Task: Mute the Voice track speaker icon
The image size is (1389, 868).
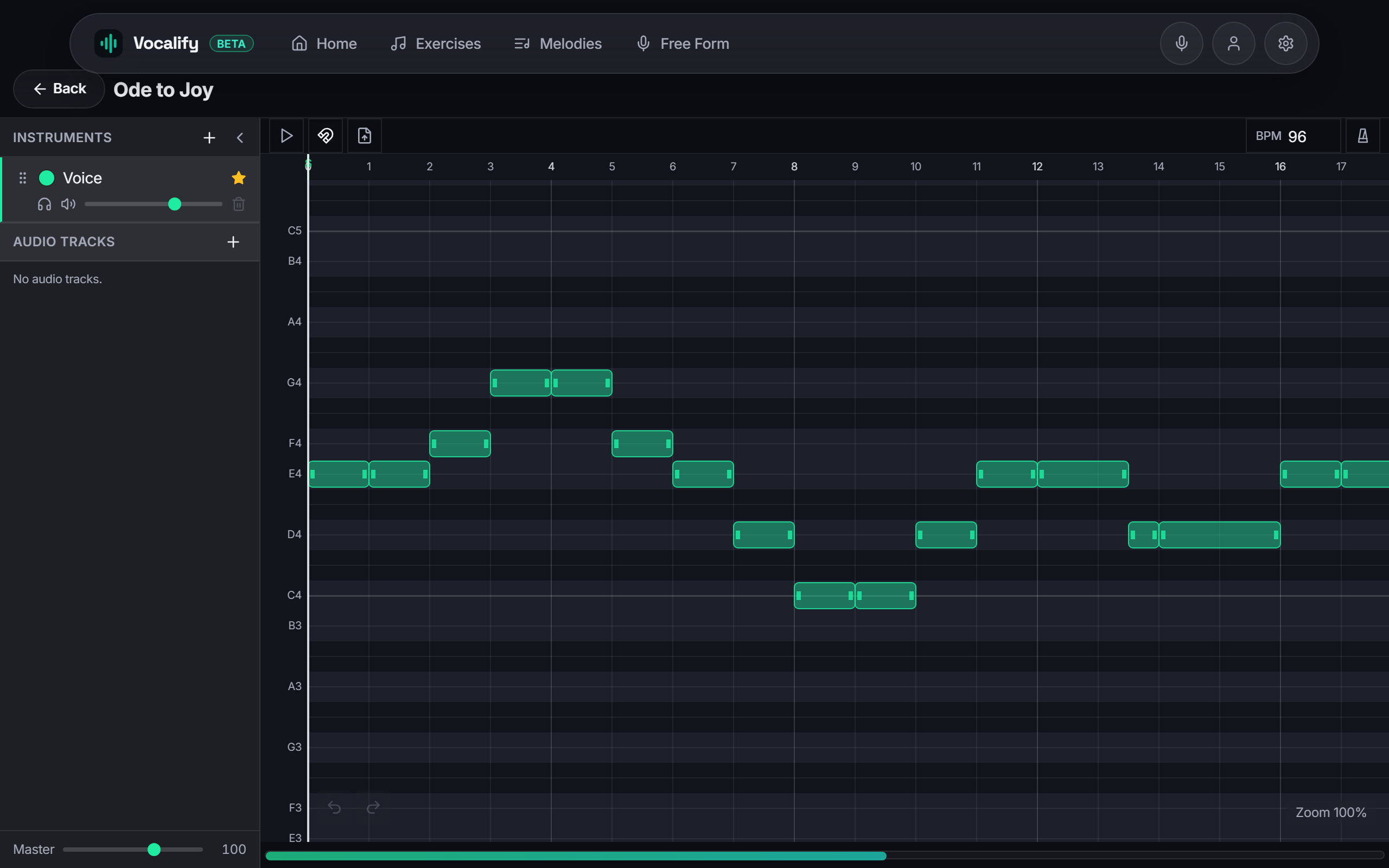Action: (x=68, y=204)
